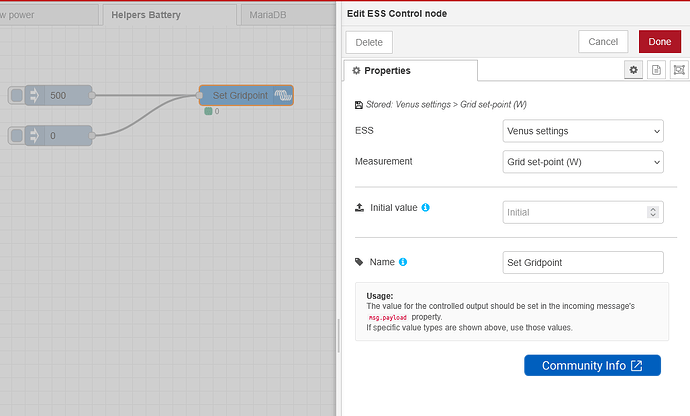Open node settings gear icon
This screenshot has height=416, width=690.
(x=633, y=70)
